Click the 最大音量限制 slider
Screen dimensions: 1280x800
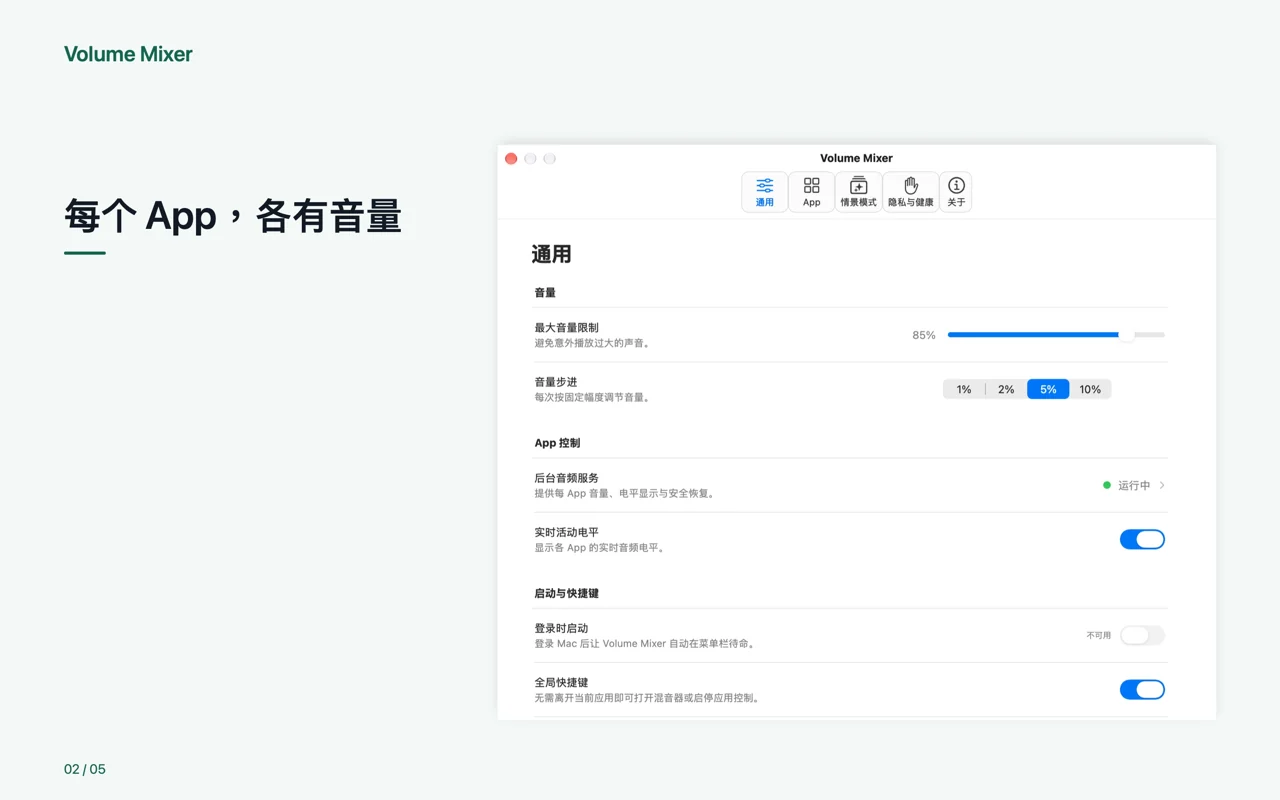(1056, 335)
